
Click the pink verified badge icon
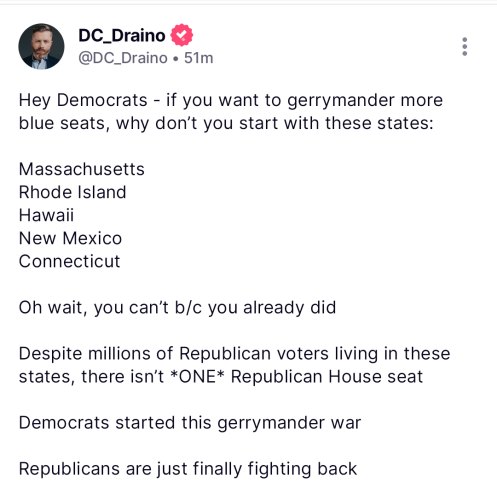[x=182, y=35]
